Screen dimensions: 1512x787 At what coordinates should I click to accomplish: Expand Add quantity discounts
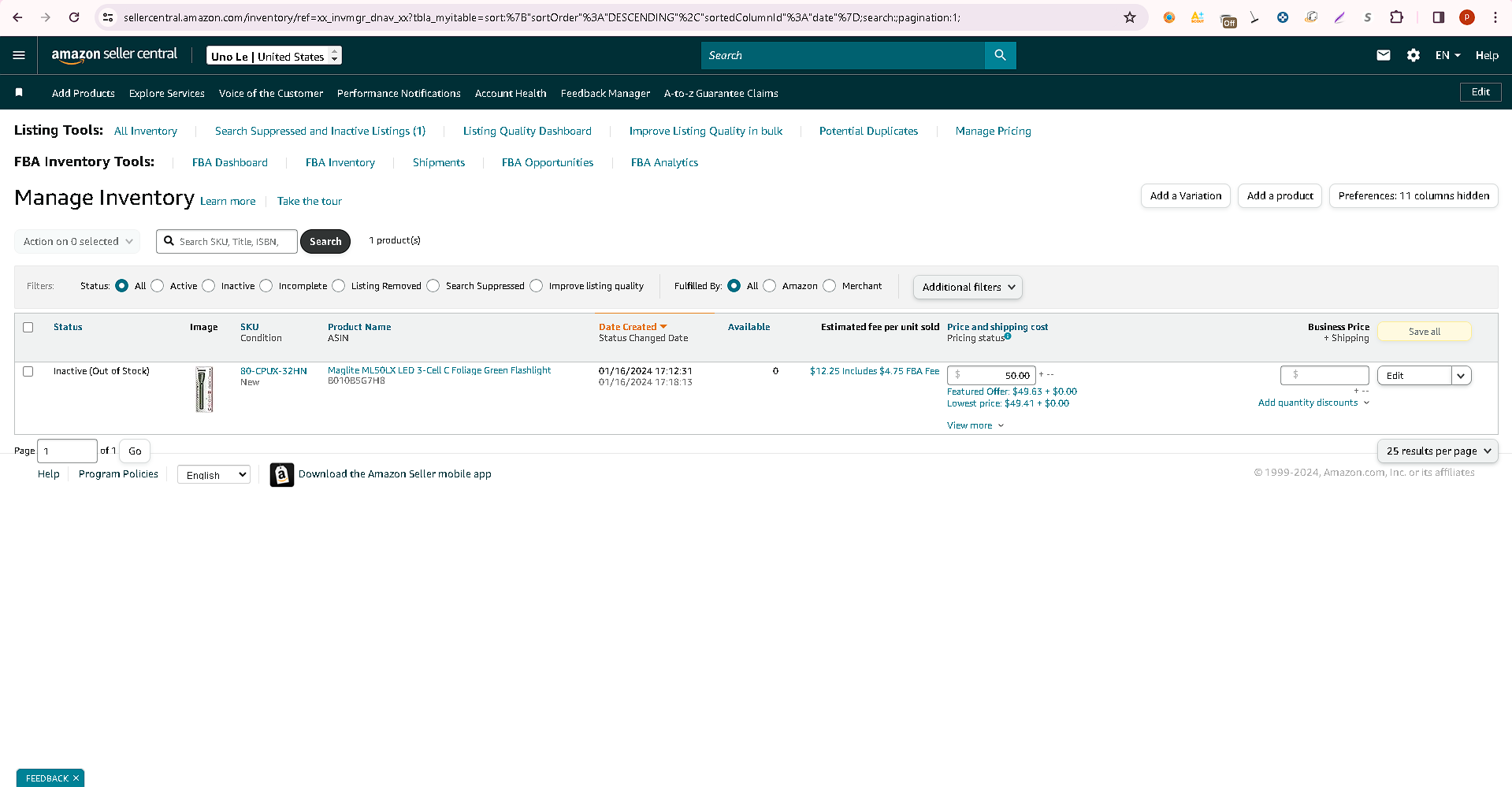[1313, 403]
